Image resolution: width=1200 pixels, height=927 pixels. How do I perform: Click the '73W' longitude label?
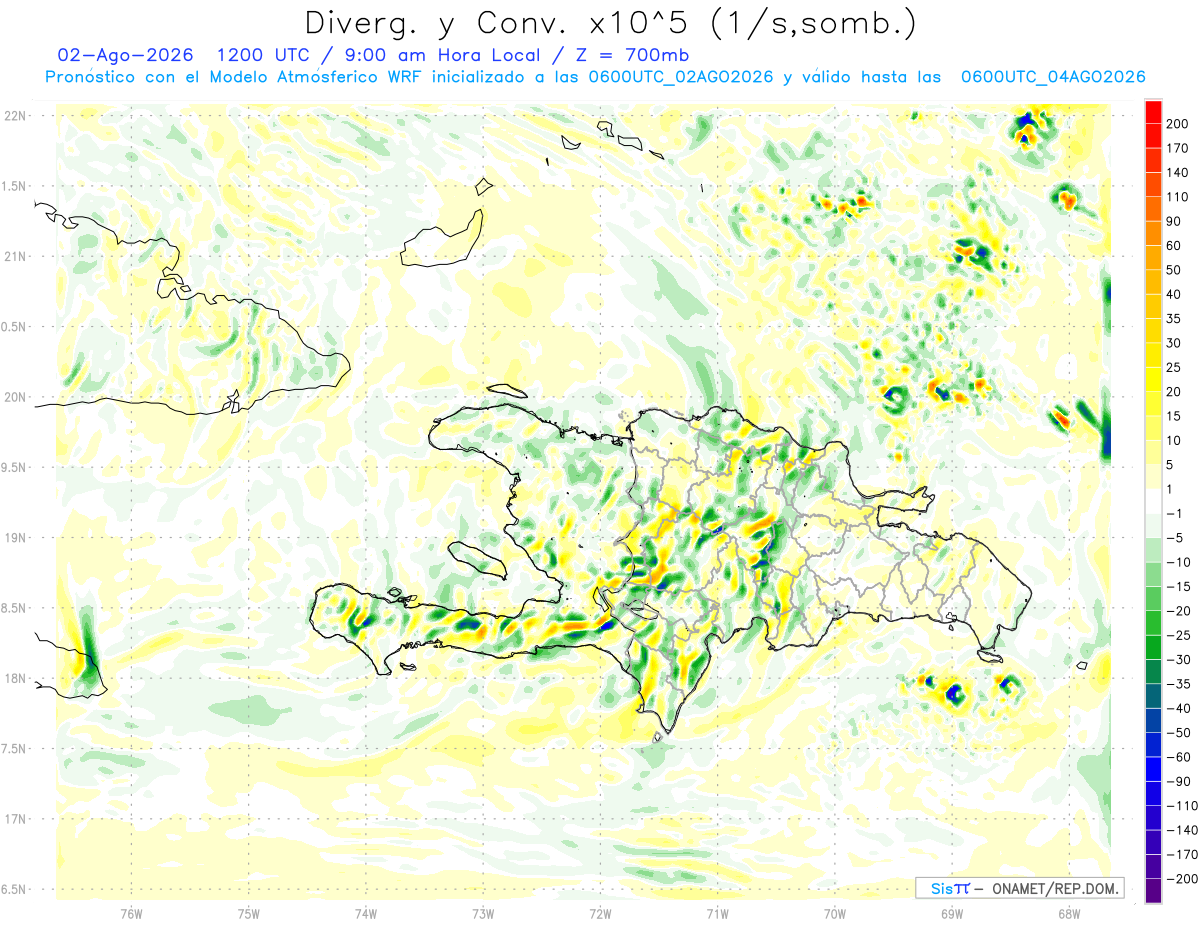tap(483, 913)
